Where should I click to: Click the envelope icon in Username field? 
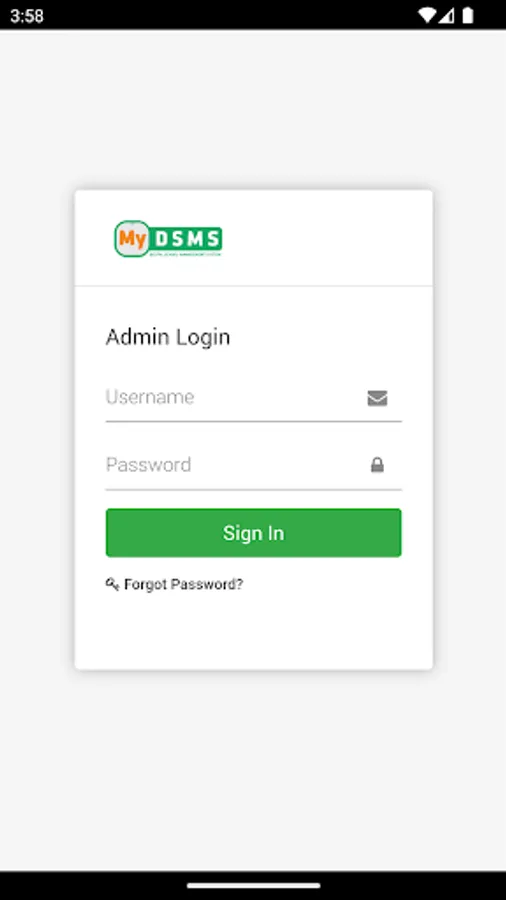tap(377, 398)
